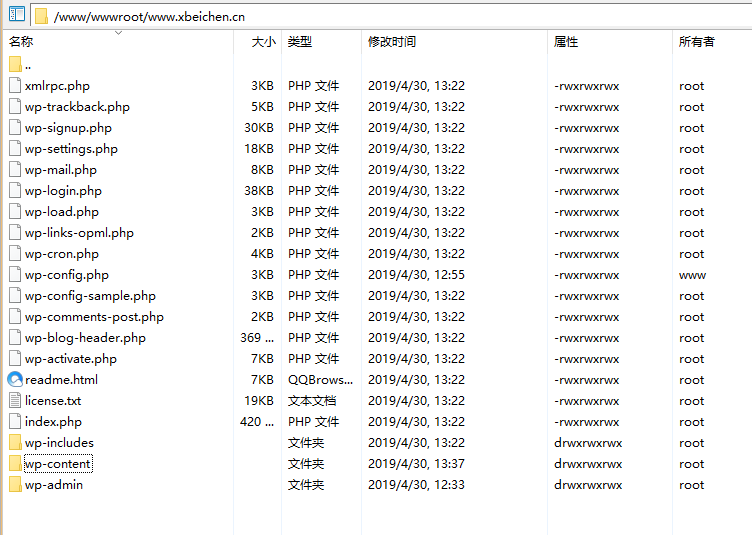Select the wp-links-opml.php file icon
Screen dimensions: 752x535
[x=15, y=233]
